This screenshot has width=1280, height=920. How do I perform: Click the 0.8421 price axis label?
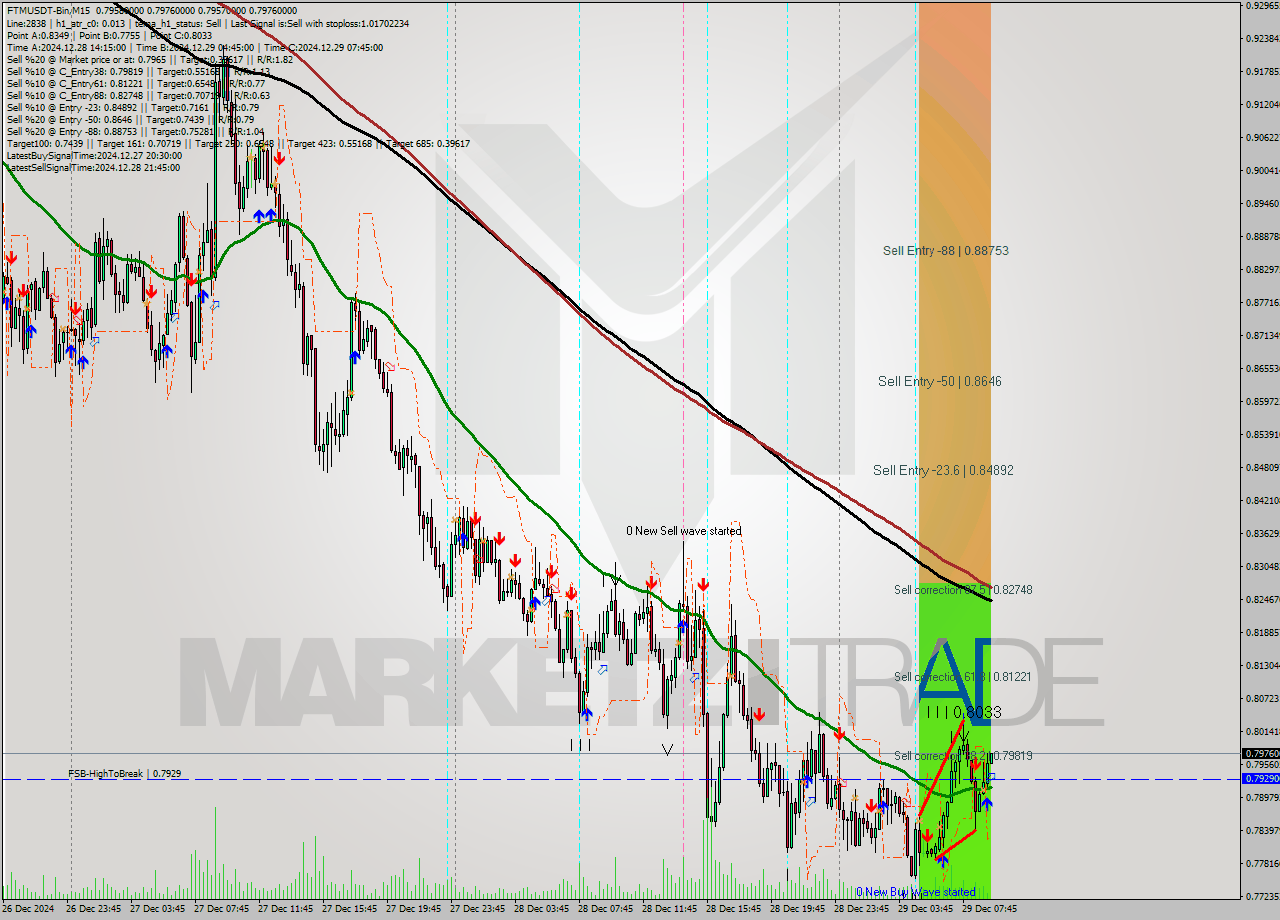coord(1263,500)
